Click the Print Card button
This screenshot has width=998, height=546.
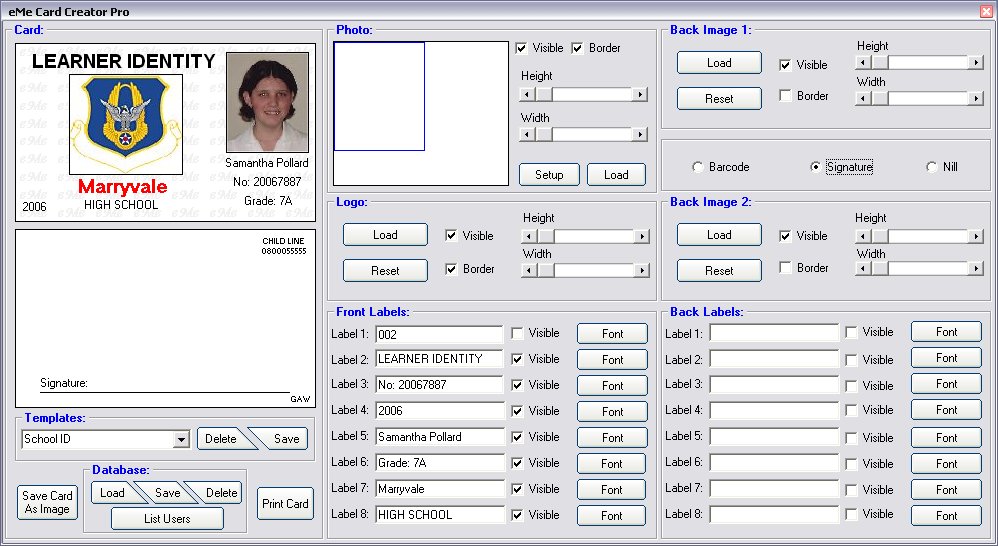tap(285, 504)
